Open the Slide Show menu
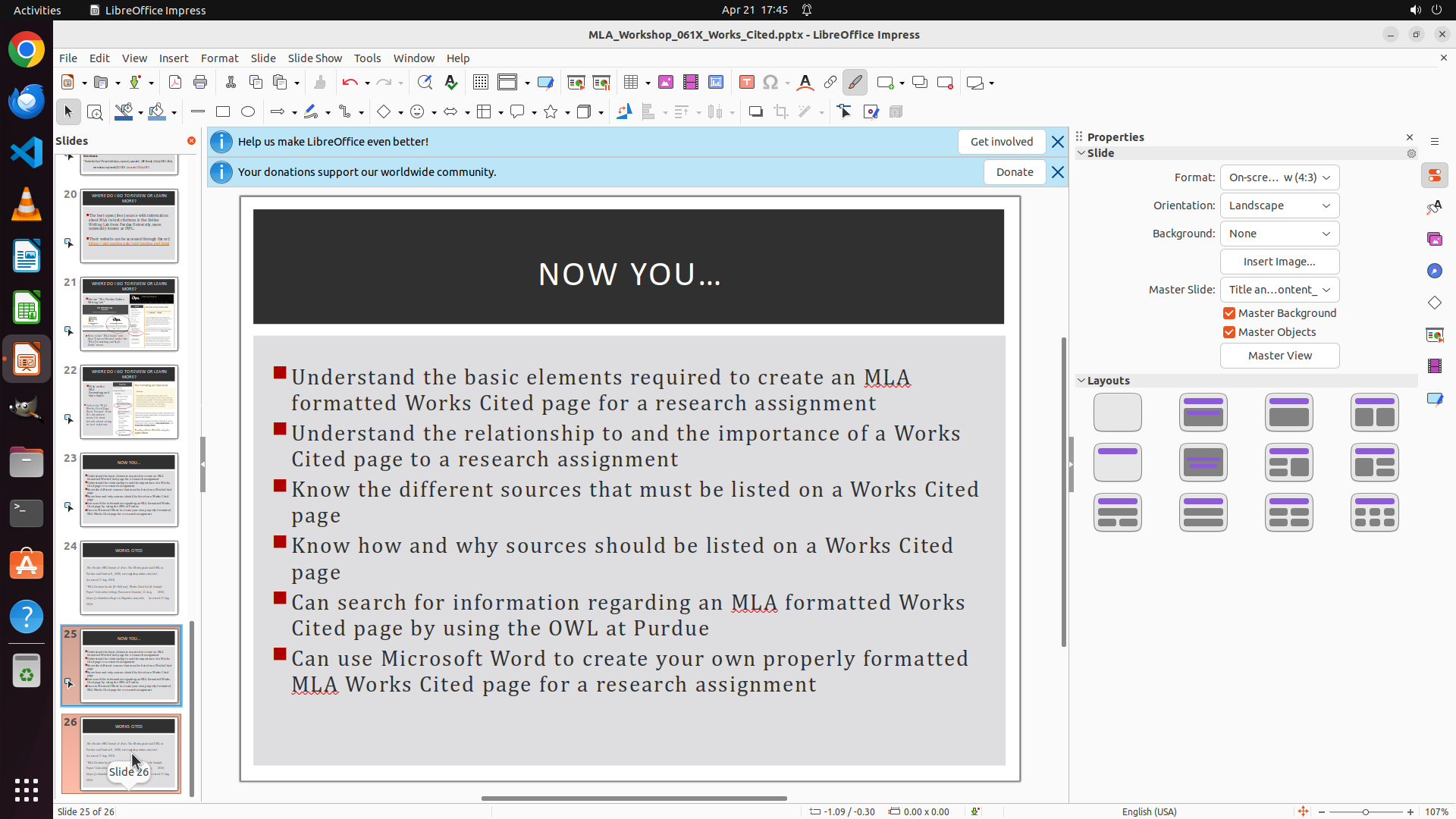The image size is (1456, 819). tap(315, 58)
